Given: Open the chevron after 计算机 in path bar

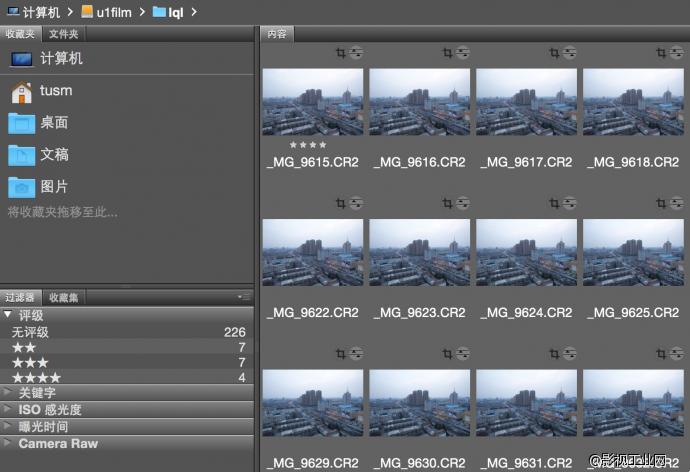Looking at the screenshot, I should point(70,12).
